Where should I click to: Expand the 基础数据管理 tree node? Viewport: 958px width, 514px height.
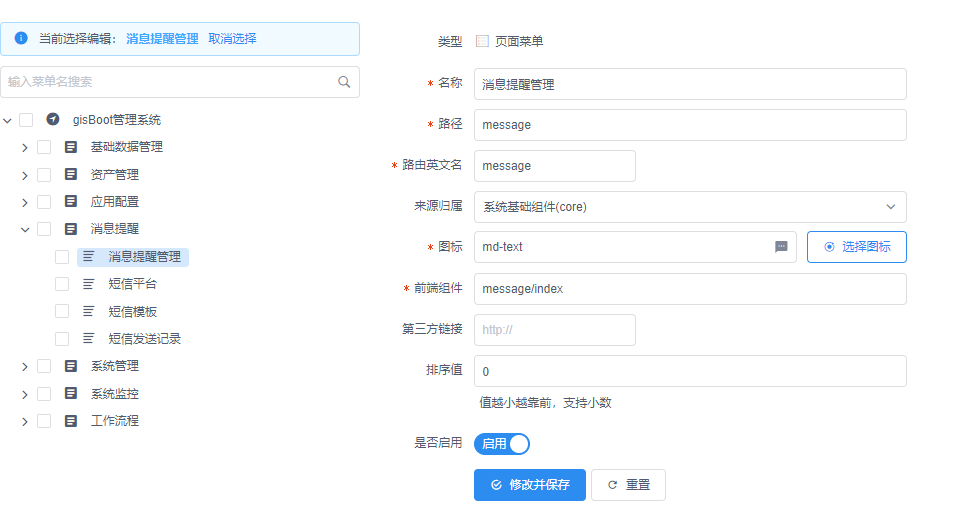(x=25, y=147)
